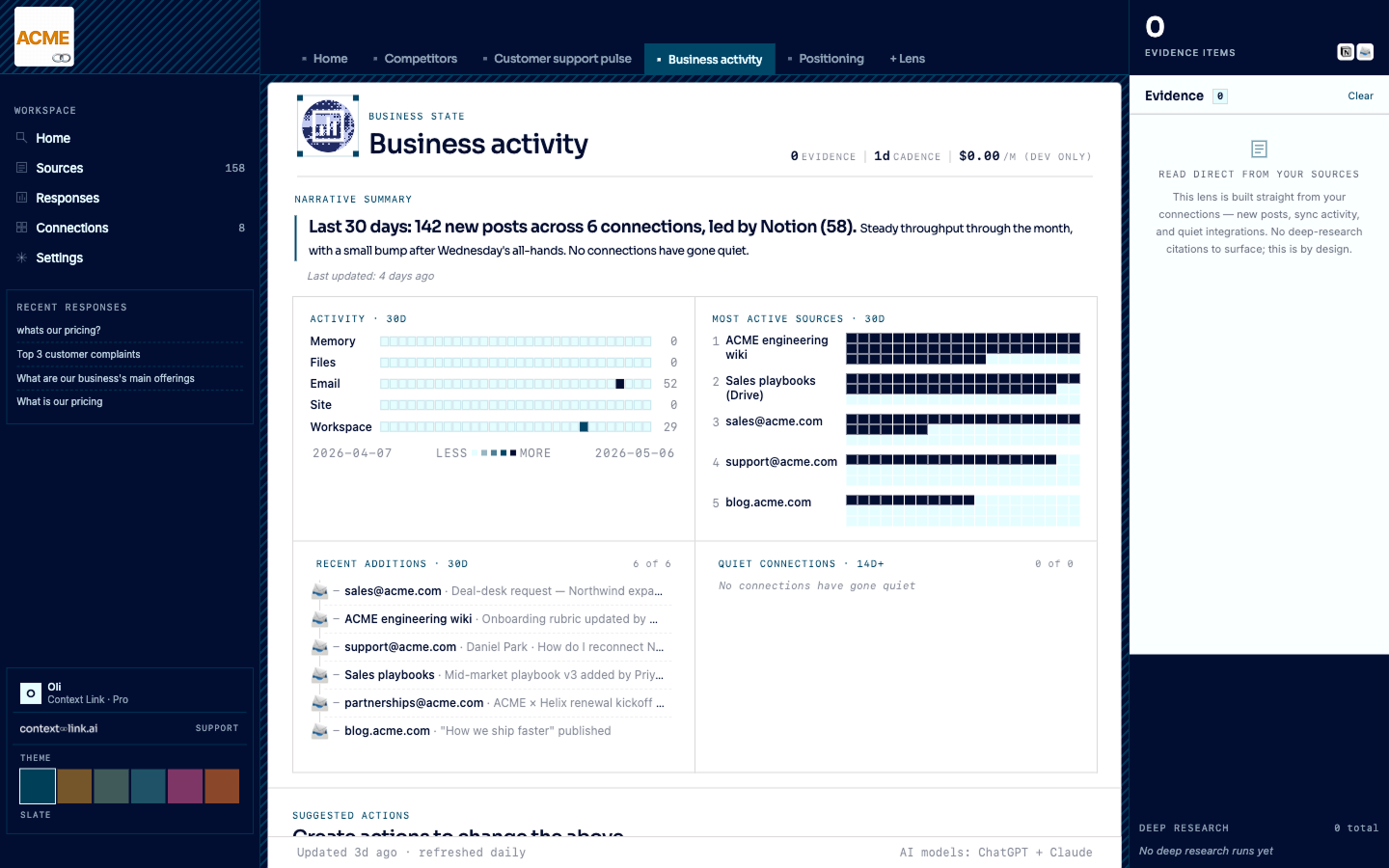The height and width of the screenshot is (868, 1389).
Task: Select the brown theme swatch
Action: [x=74, y=786]
